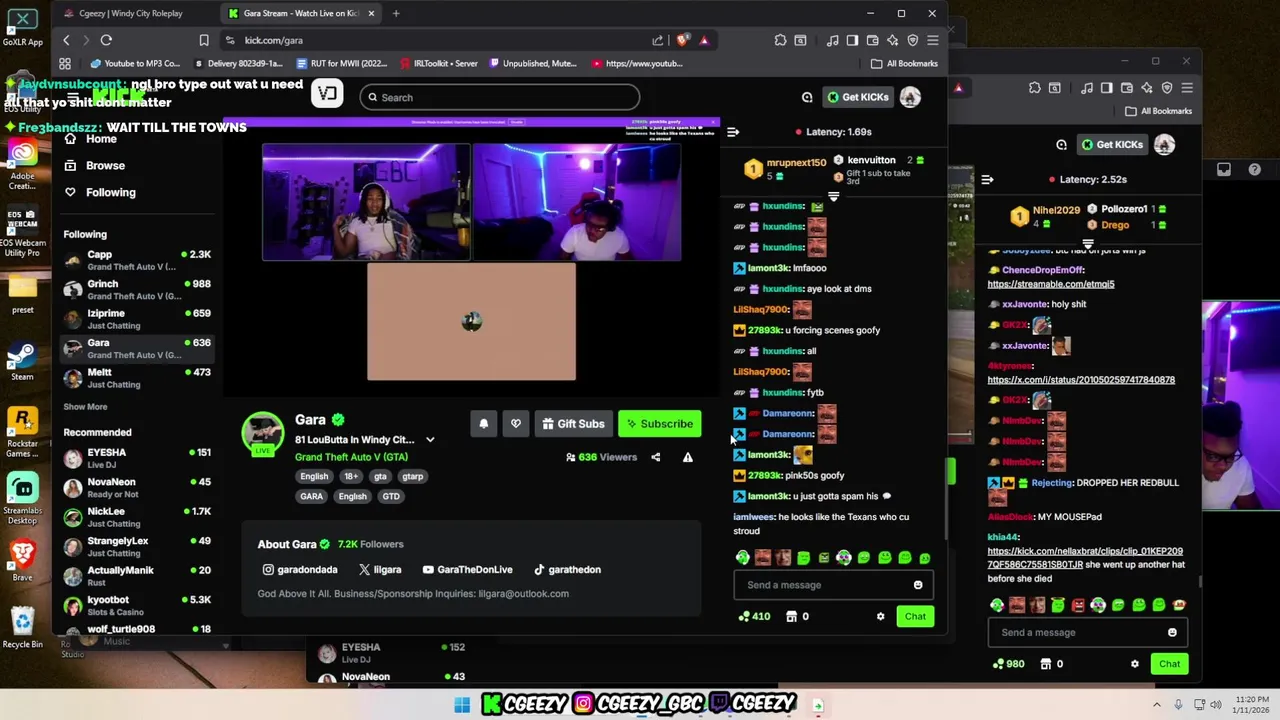Open garadondada Instagram link
1280x720 pixels.
point(300,570)
